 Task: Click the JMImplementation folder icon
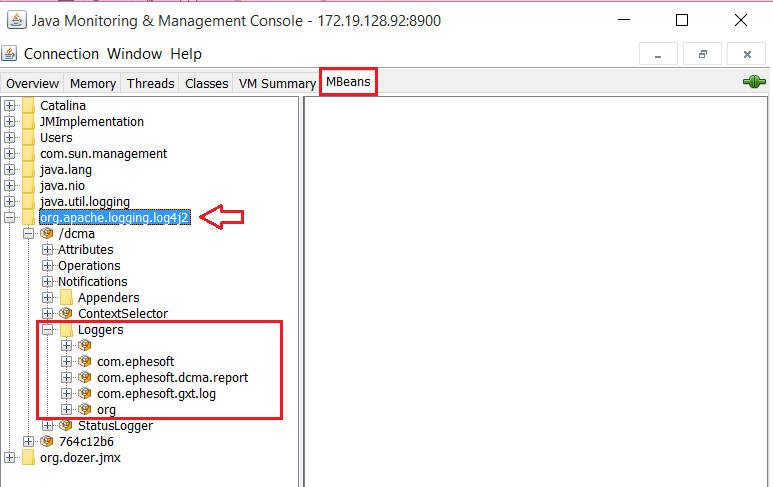[29, 121]
